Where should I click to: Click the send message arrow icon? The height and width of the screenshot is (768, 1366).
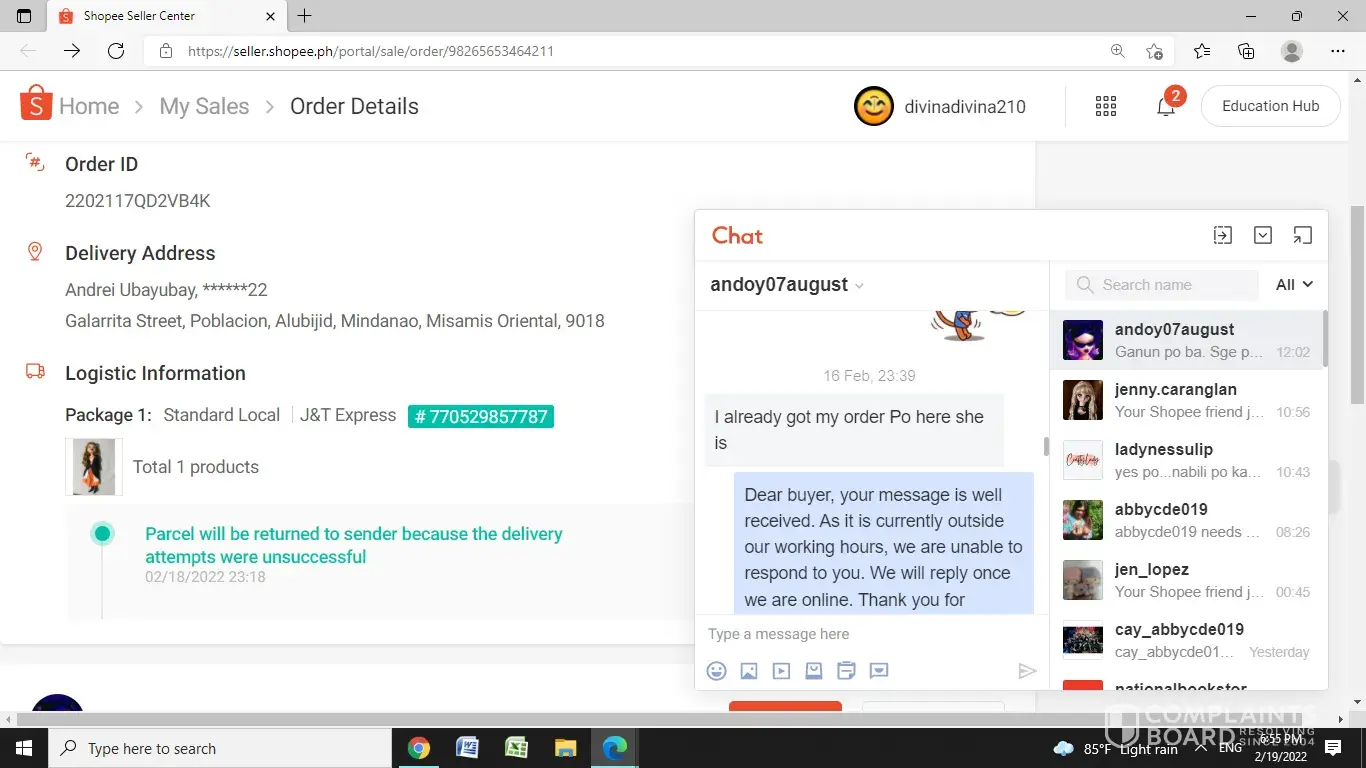tap(1027, 671)
